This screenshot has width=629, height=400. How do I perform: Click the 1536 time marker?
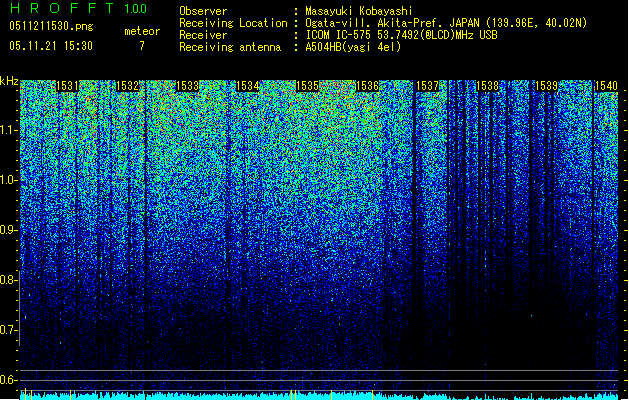(x=367, y=86)
